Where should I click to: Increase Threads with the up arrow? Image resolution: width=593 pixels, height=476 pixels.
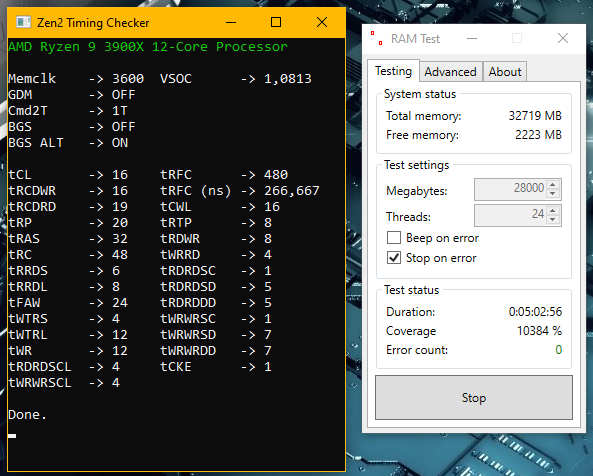pos(553,211)
